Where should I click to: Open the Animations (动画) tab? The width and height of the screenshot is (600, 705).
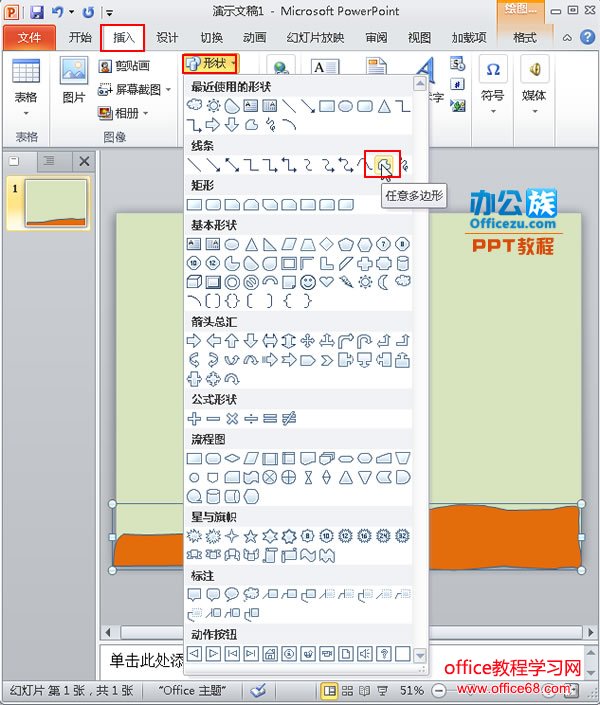[255, 38]
